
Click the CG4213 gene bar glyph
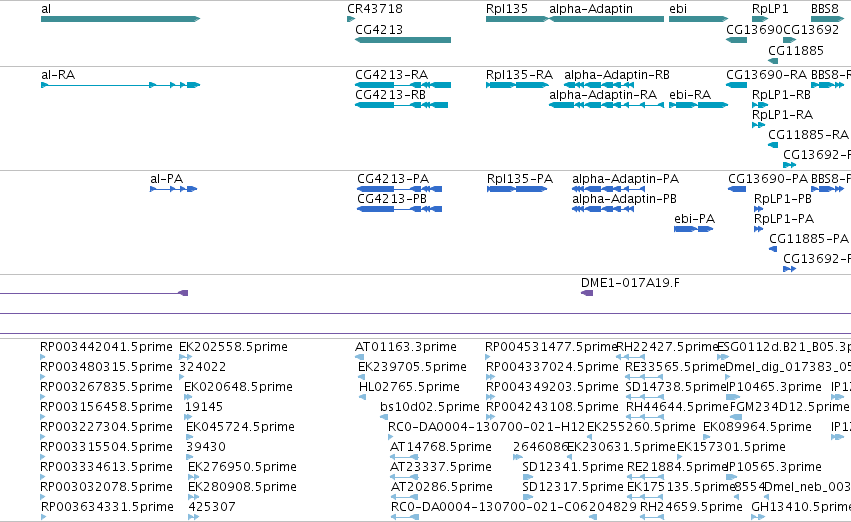(x=403, y=40)
